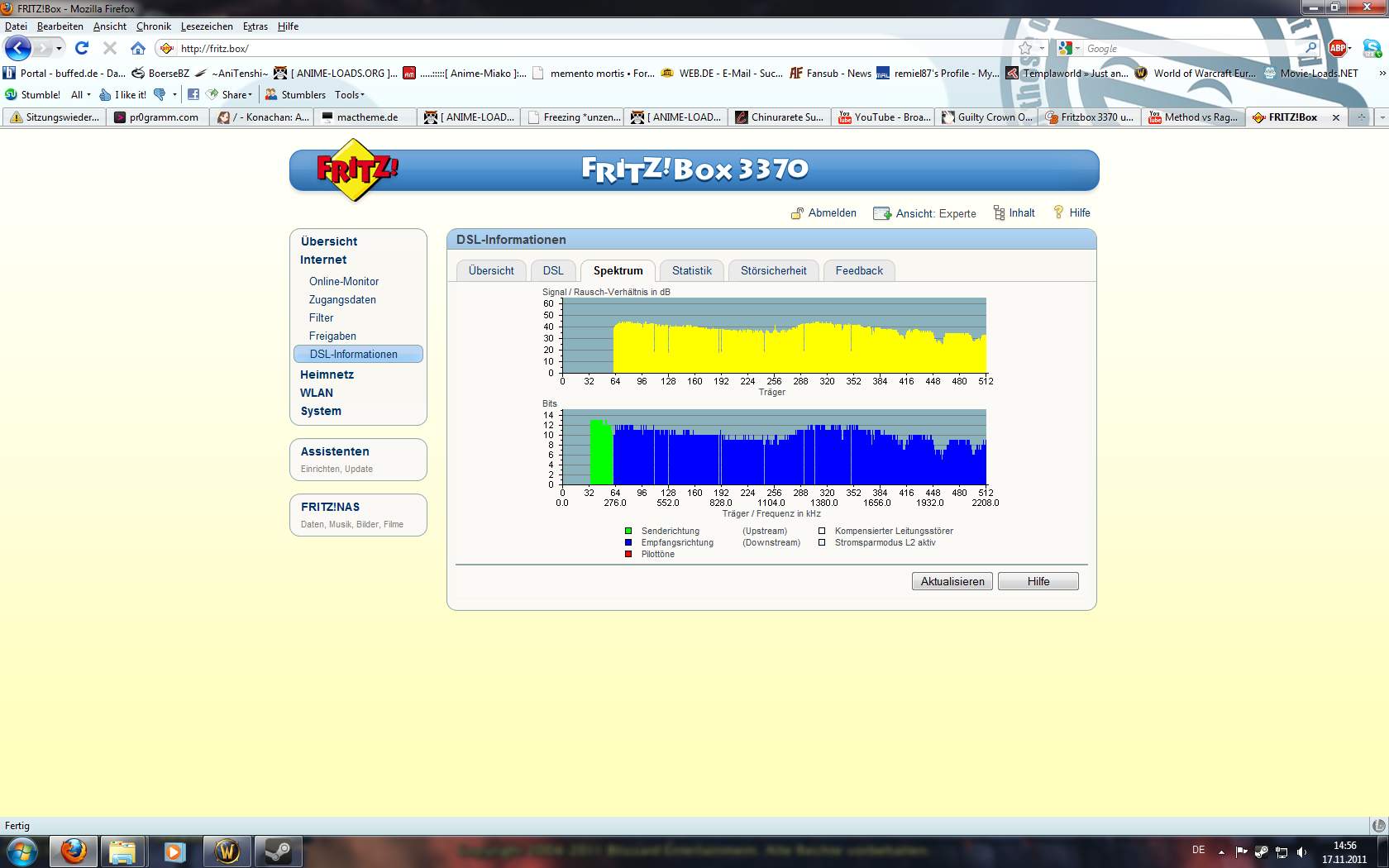Run the search with the magnifier icon
The height and width of the screenshot is (868, 1389).
pos(1310,48)
